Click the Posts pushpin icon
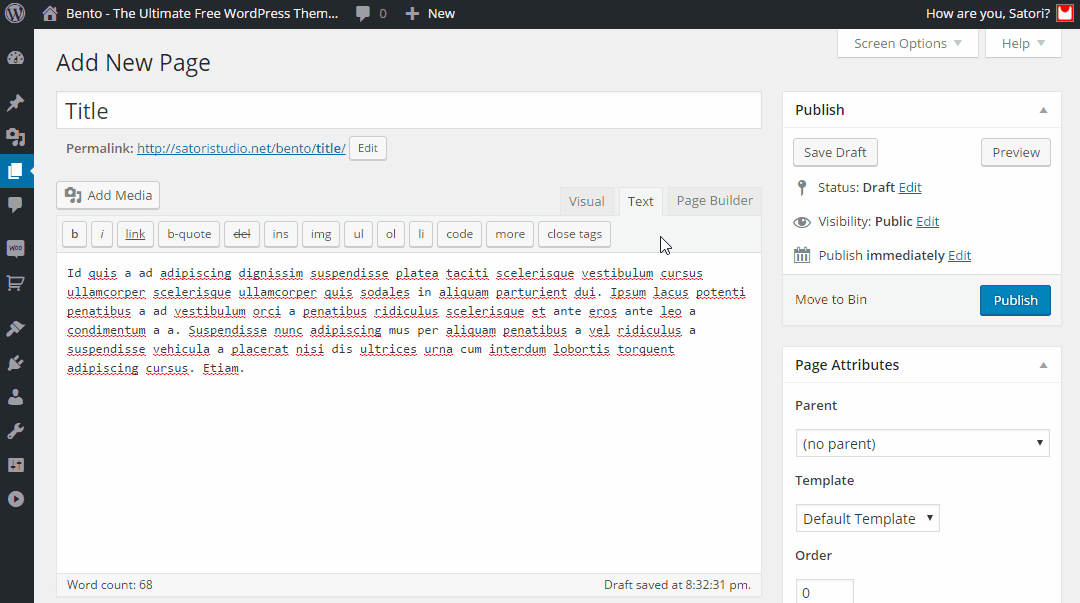1080x603 pixels. (x=15, y=103)
